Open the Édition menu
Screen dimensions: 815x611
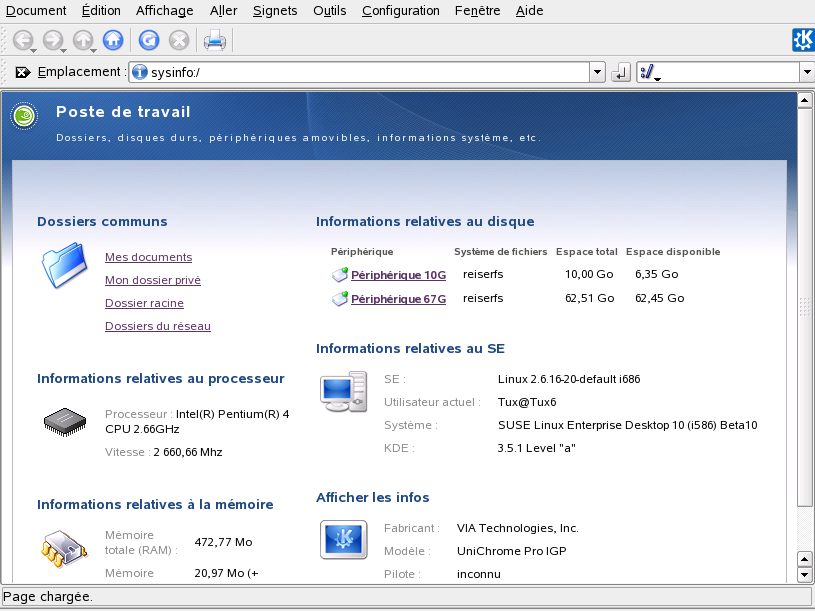tap(101, 10)
